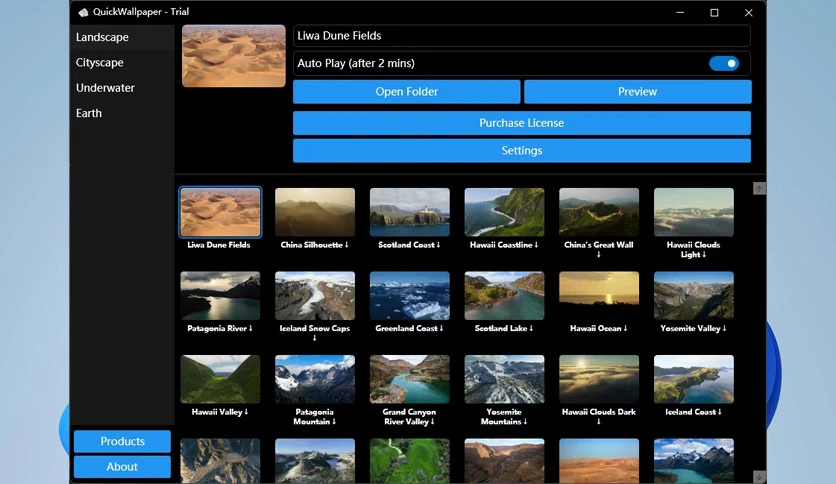Viewport: 836px width, 484px height.
Task: Pick the Scotland Coast wallpaper
Action: coord(409,212)
